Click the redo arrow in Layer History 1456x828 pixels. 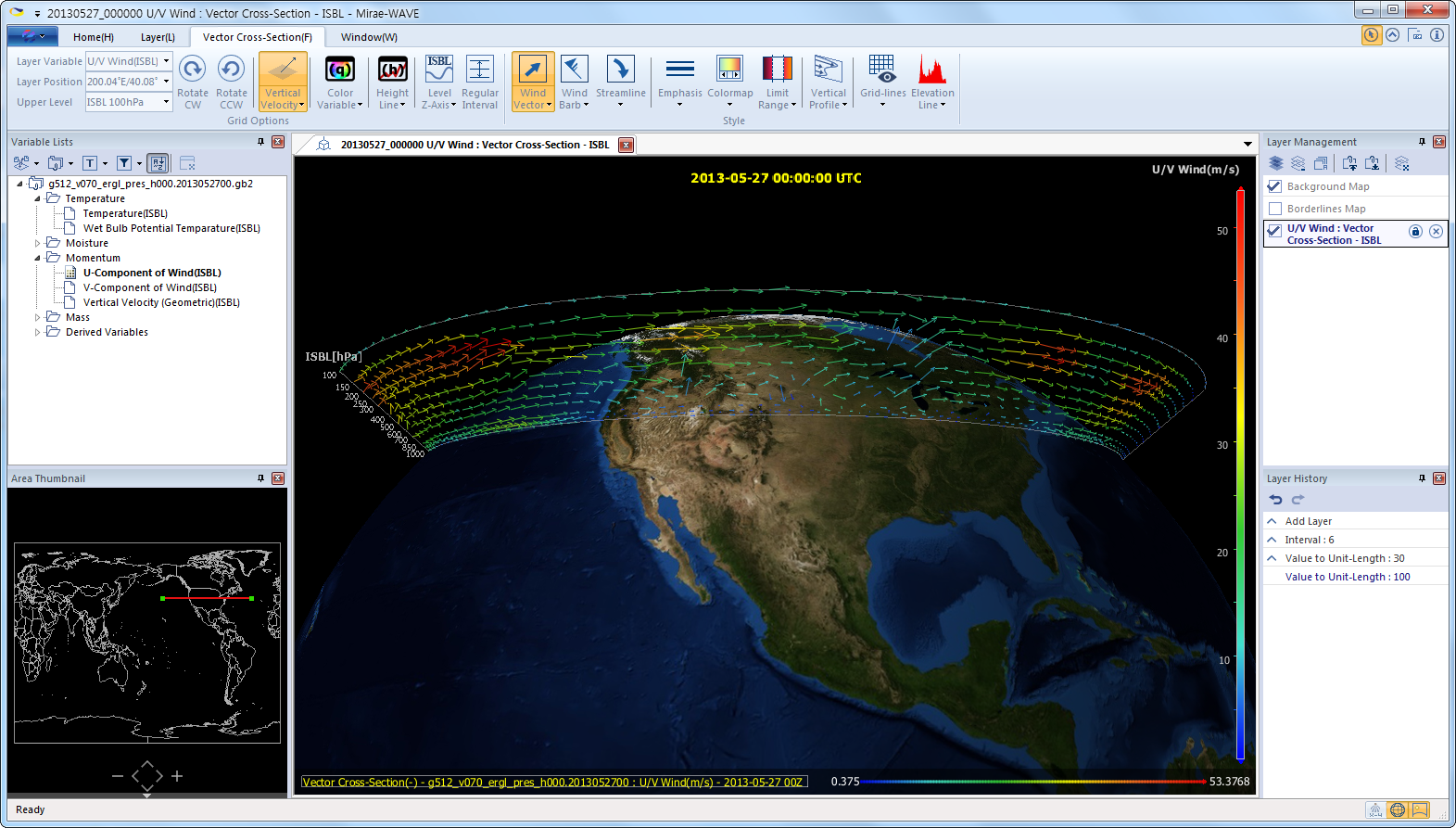(1298, 499)
